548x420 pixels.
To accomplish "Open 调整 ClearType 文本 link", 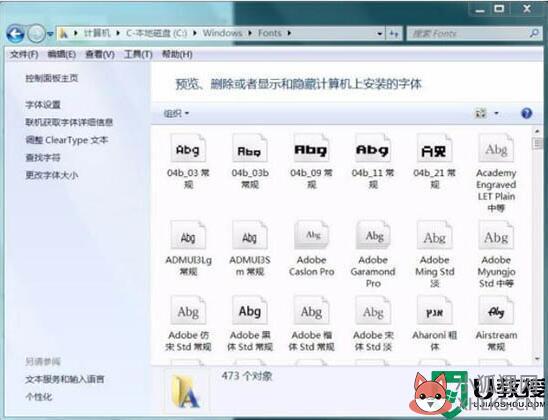I will tap(66, 140).
